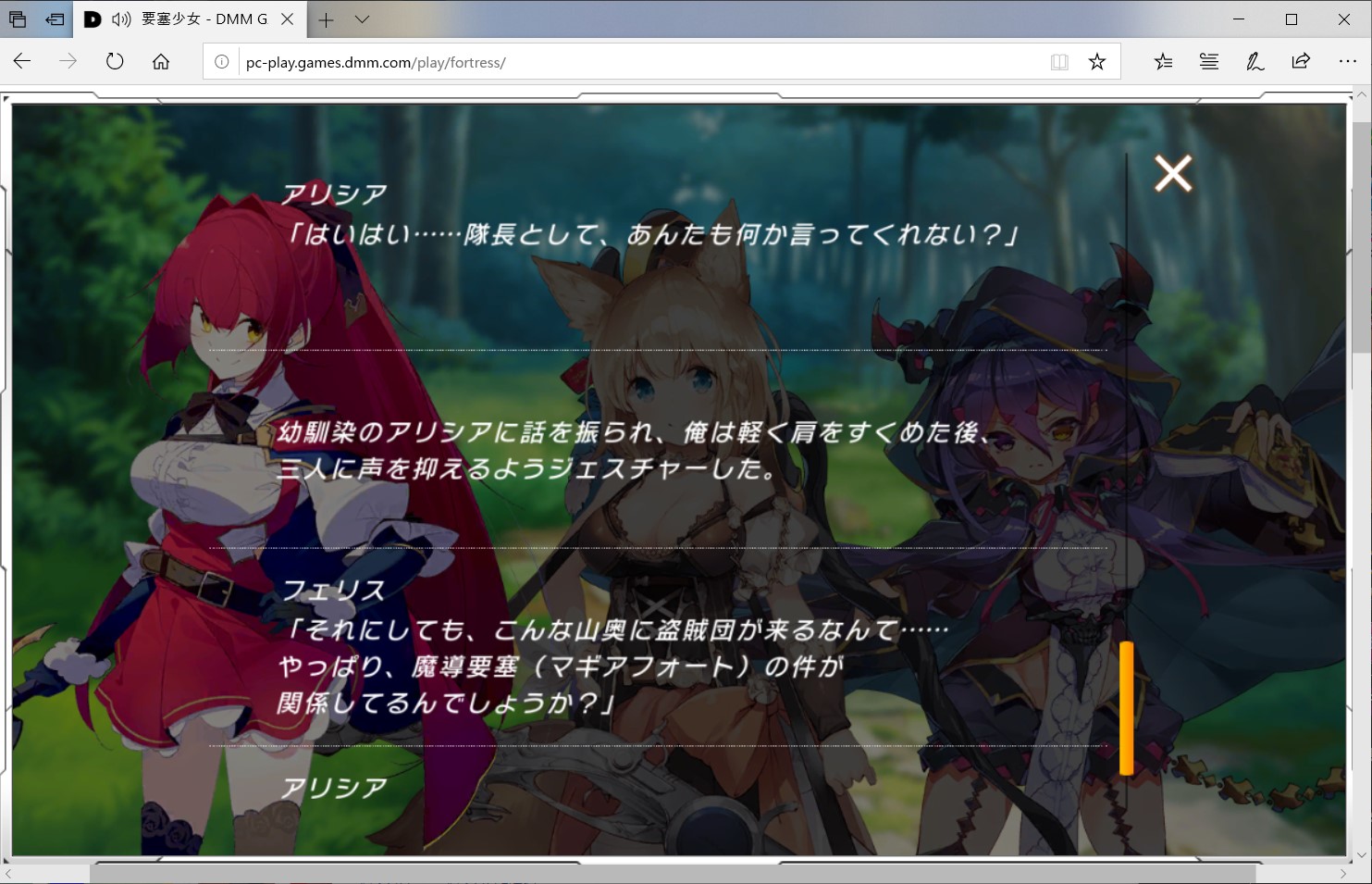Click the dialogue line 「はいはい……隊長として
Screen dimensions: 1372x884
click(650, 234)
